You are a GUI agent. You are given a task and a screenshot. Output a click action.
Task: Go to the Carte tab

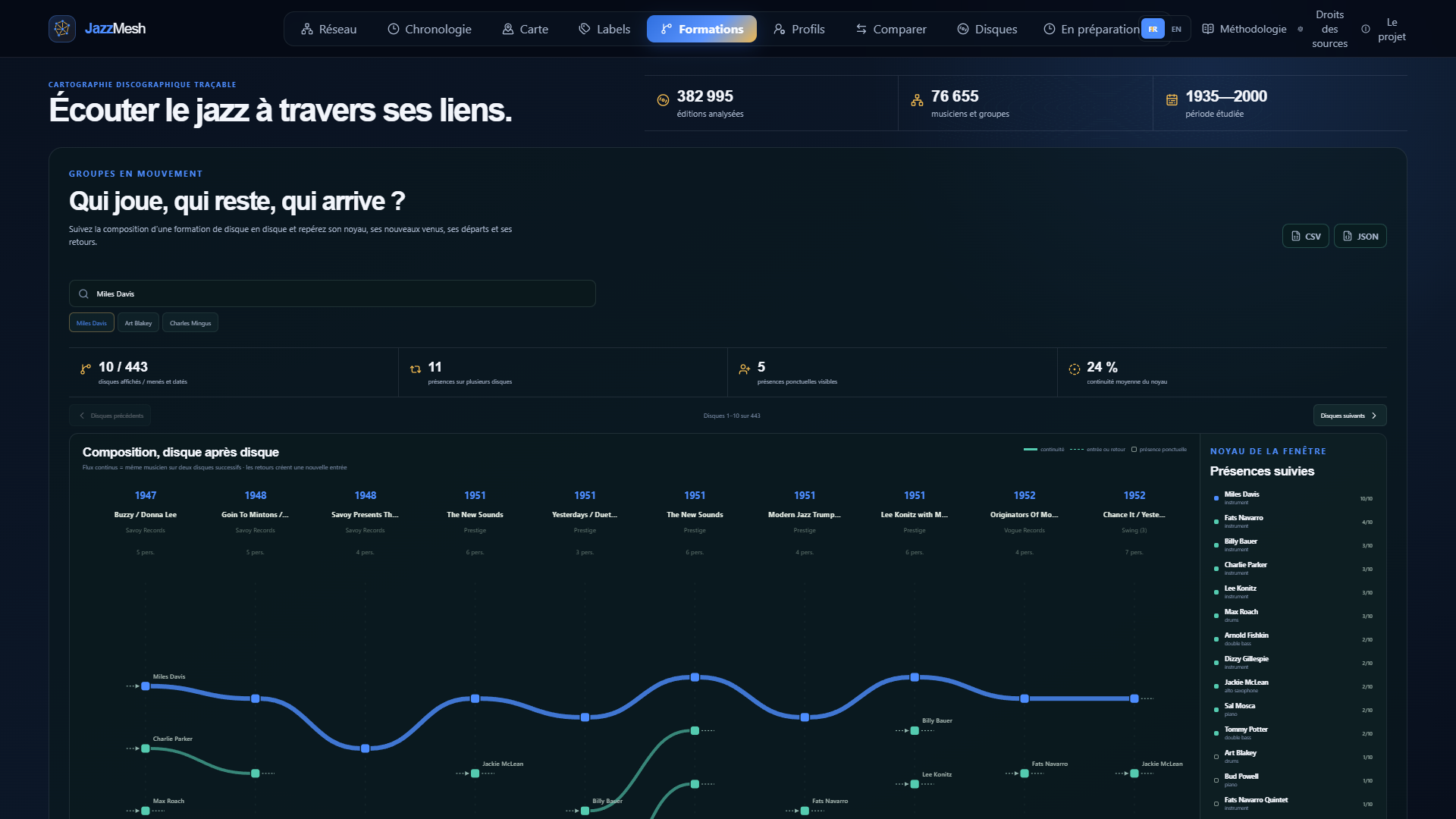(526, 29)
